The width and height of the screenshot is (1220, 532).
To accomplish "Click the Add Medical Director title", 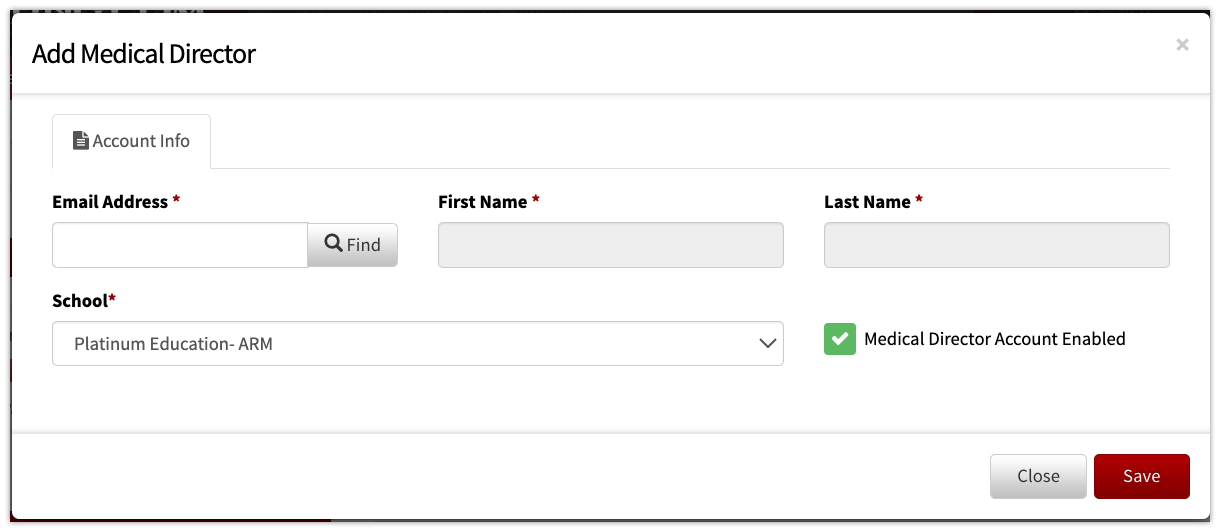I will coord(144,53).
